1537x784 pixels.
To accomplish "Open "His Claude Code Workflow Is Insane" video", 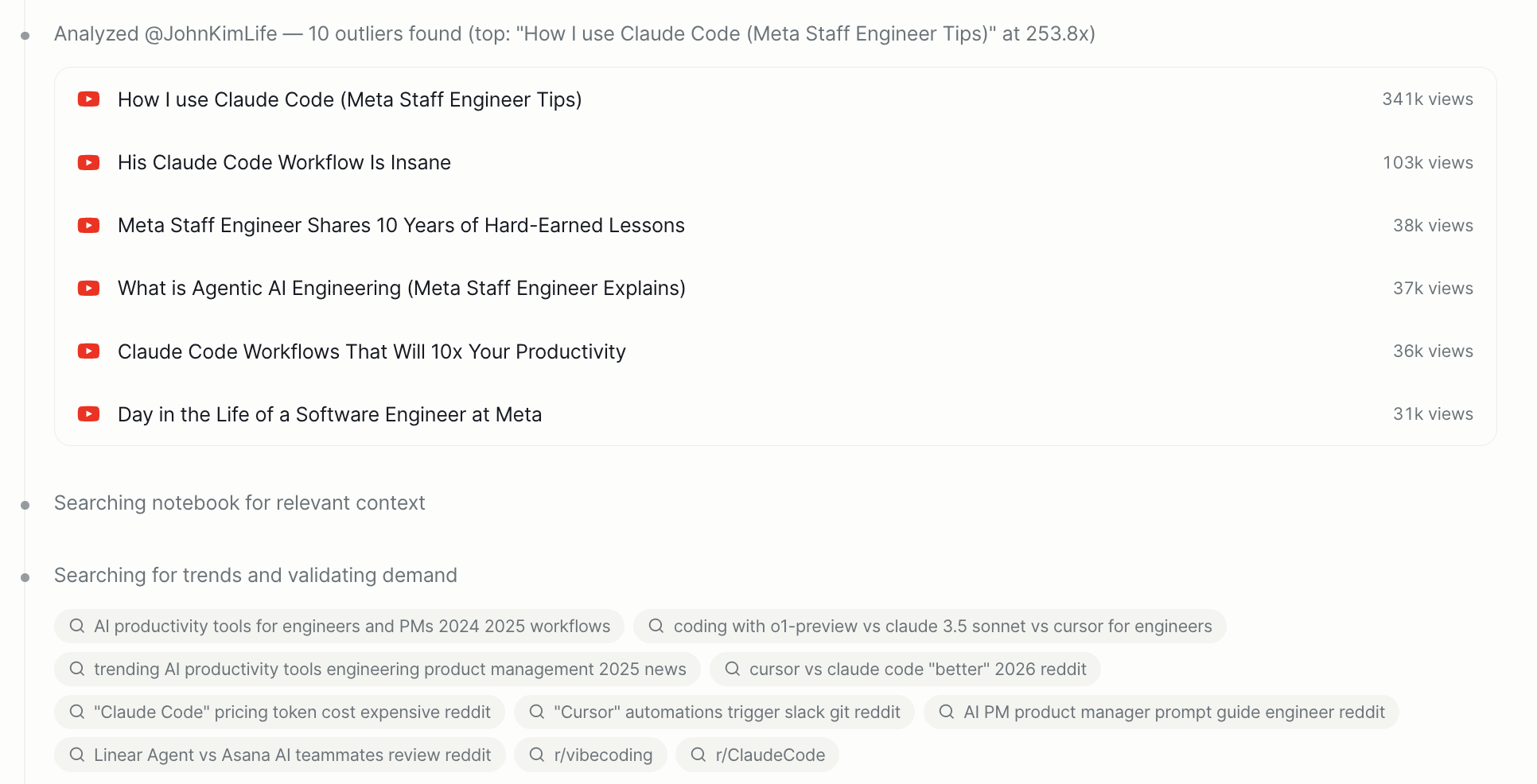I will click(x=284, y=162).
